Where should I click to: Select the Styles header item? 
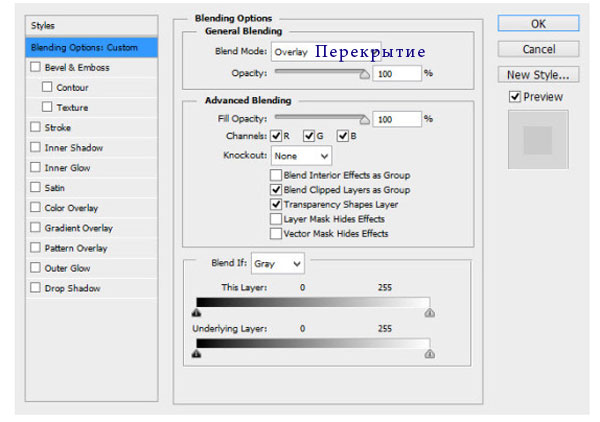pyautogui.click(x=91, y=26)
